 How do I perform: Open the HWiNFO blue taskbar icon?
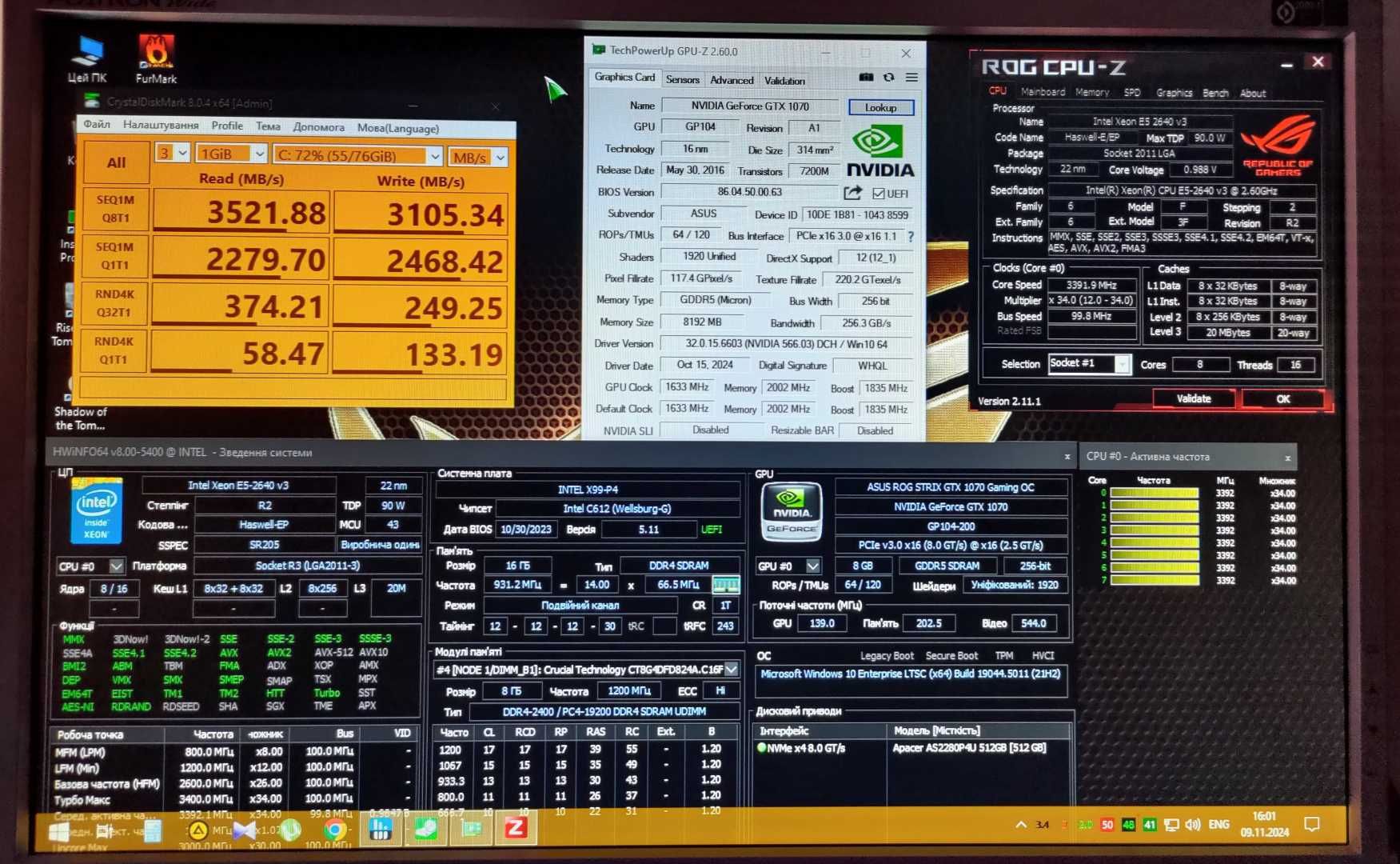point(380,829)
